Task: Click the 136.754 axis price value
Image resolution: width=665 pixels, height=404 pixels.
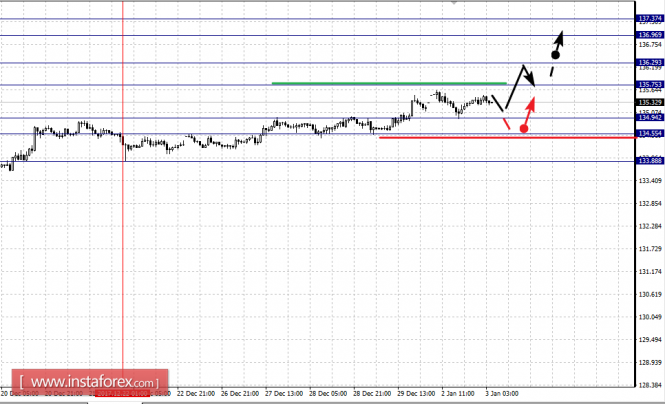Action: point(650,45)
